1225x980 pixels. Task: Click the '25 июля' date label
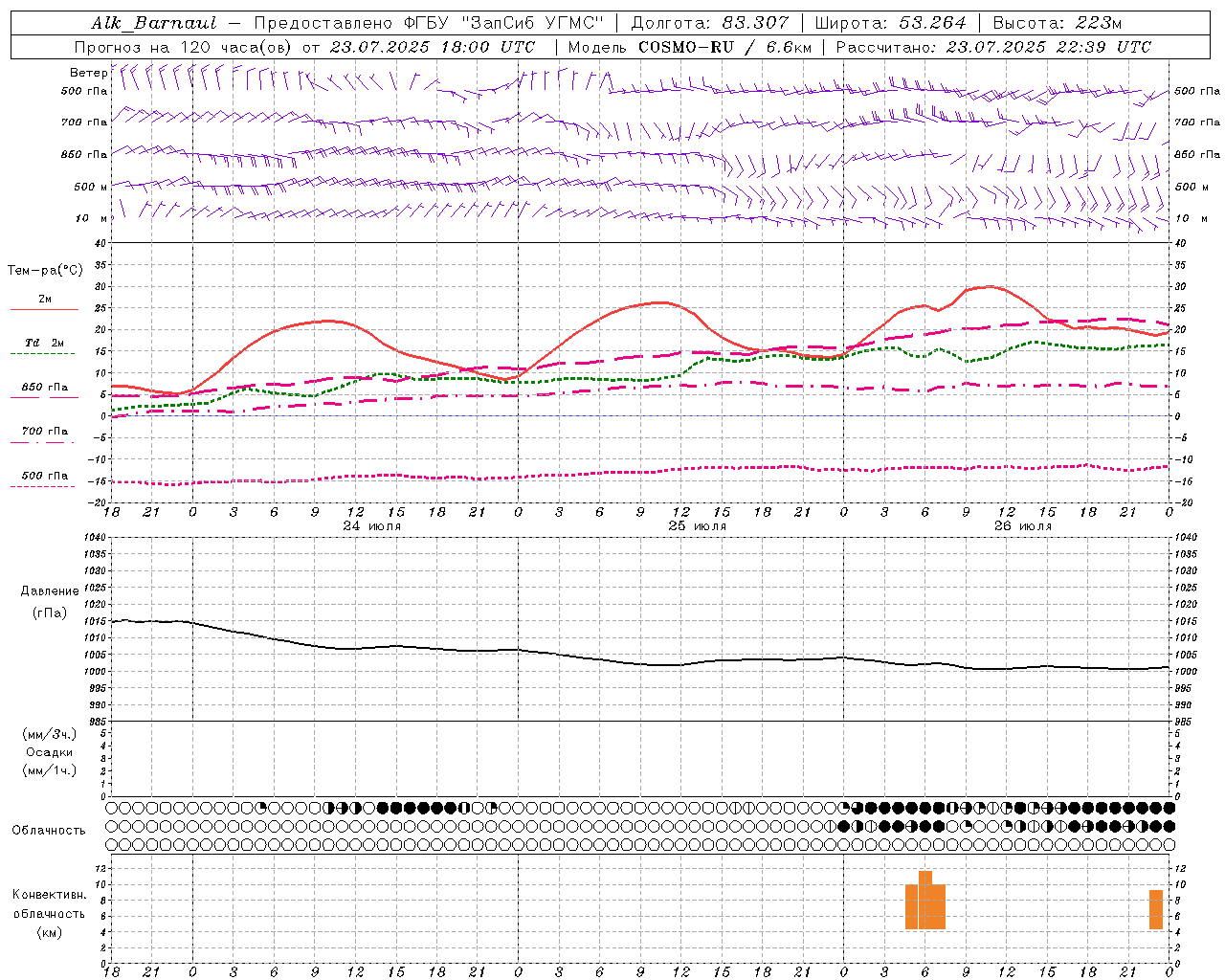[x=697, y=526]
